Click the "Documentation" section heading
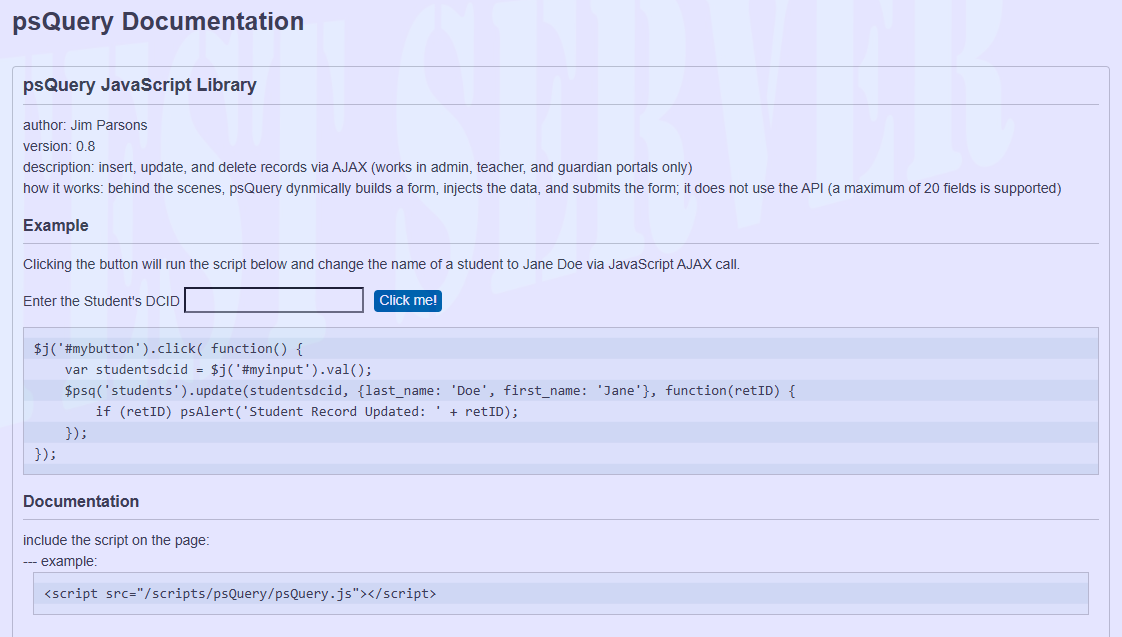Screen dimensions: 1122x637 point(81,502)
